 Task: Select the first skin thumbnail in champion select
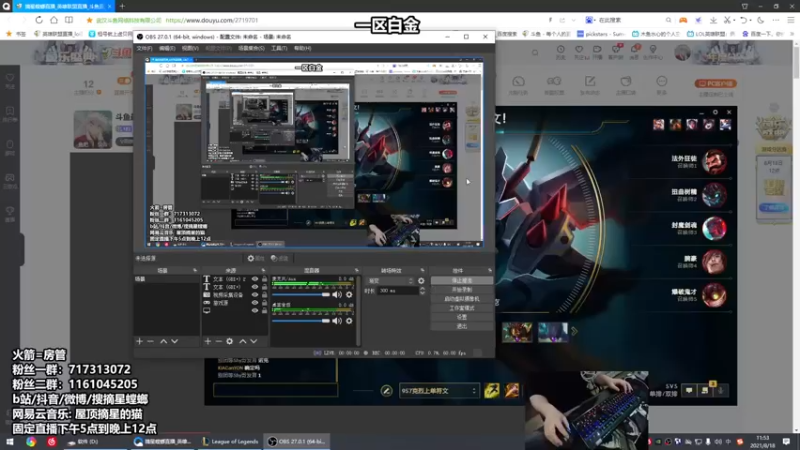pyautogui.click(x=517, y=332)
